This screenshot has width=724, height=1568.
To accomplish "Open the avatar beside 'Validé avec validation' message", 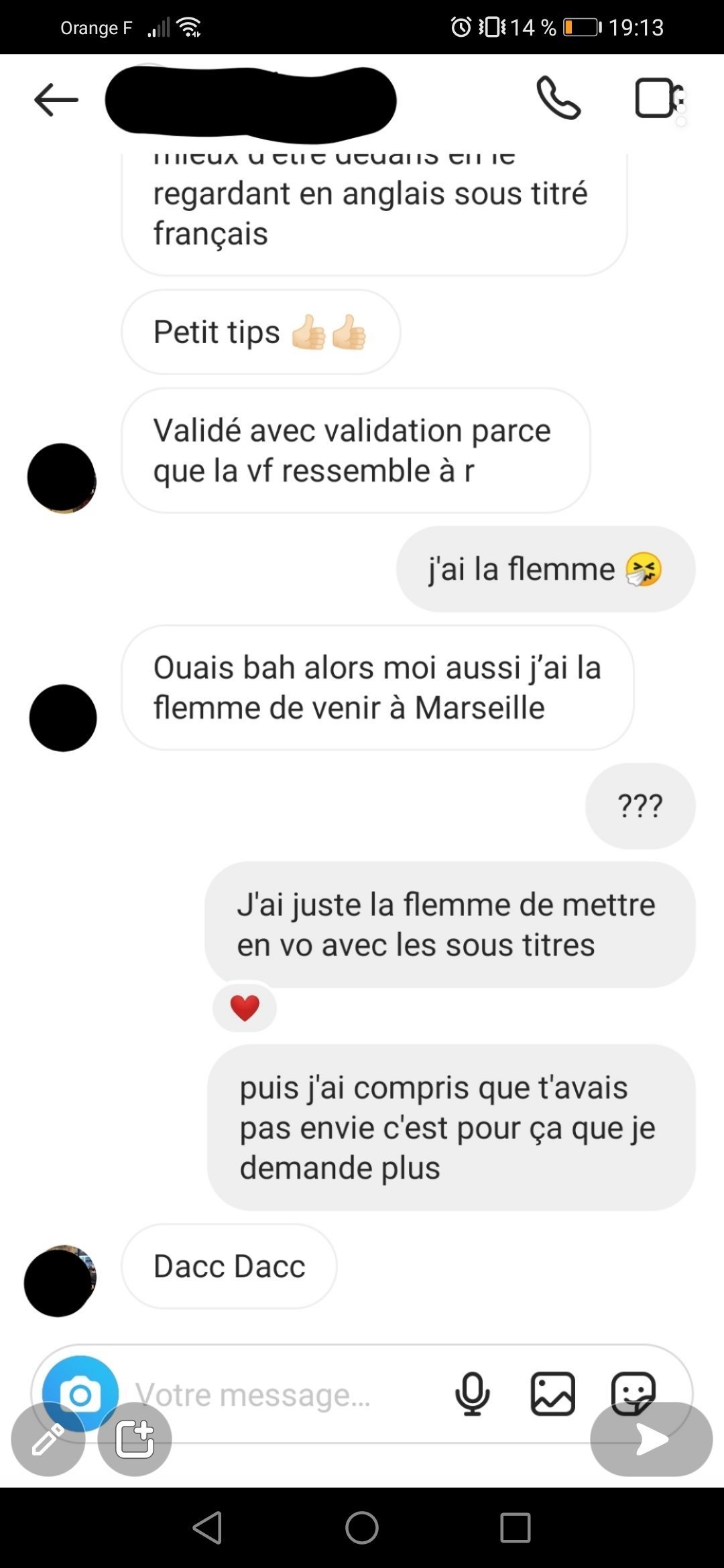I will (x=62, y=478).
